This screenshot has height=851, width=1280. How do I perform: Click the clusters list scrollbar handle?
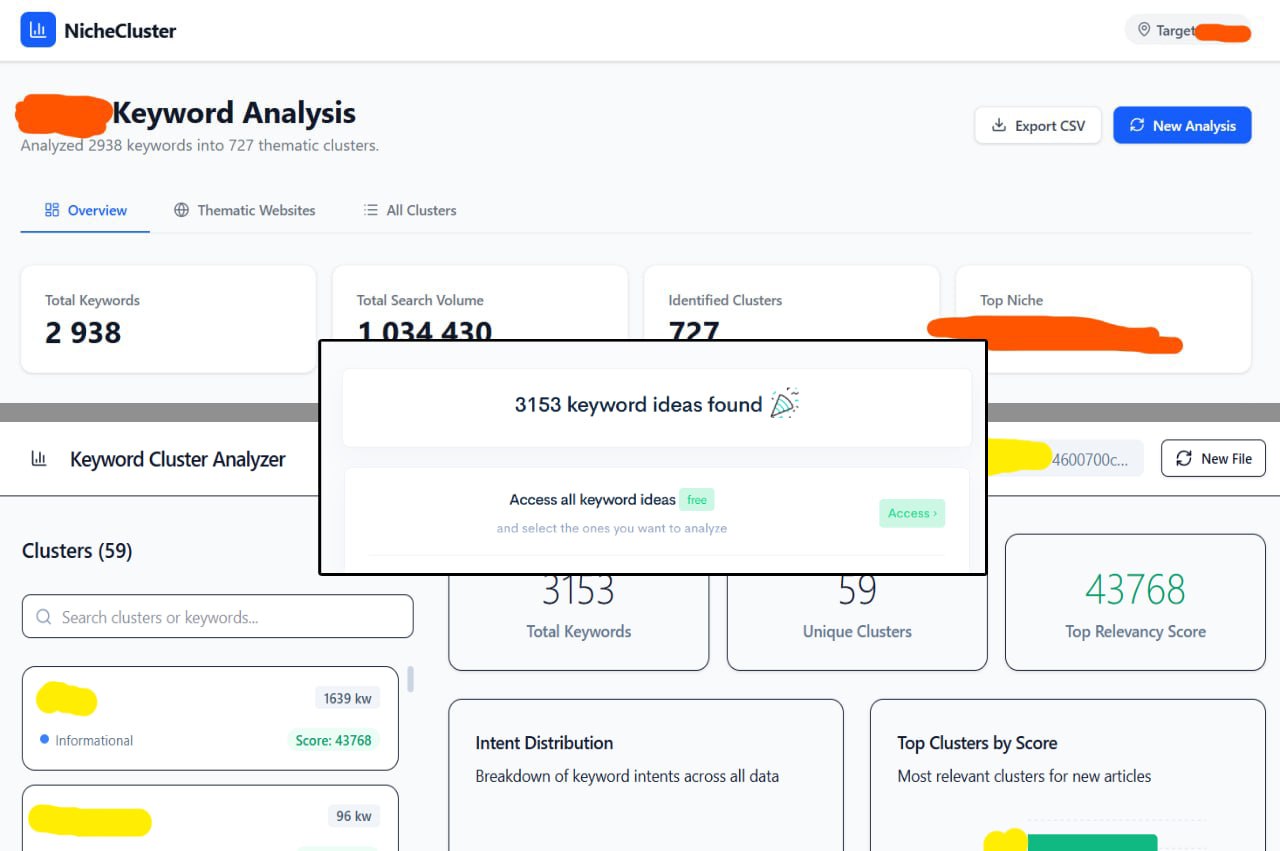coord(410,679)
